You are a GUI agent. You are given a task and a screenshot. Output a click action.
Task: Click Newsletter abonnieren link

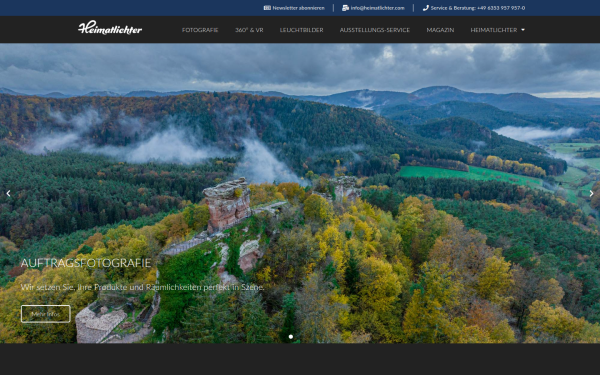coord(298,8)
